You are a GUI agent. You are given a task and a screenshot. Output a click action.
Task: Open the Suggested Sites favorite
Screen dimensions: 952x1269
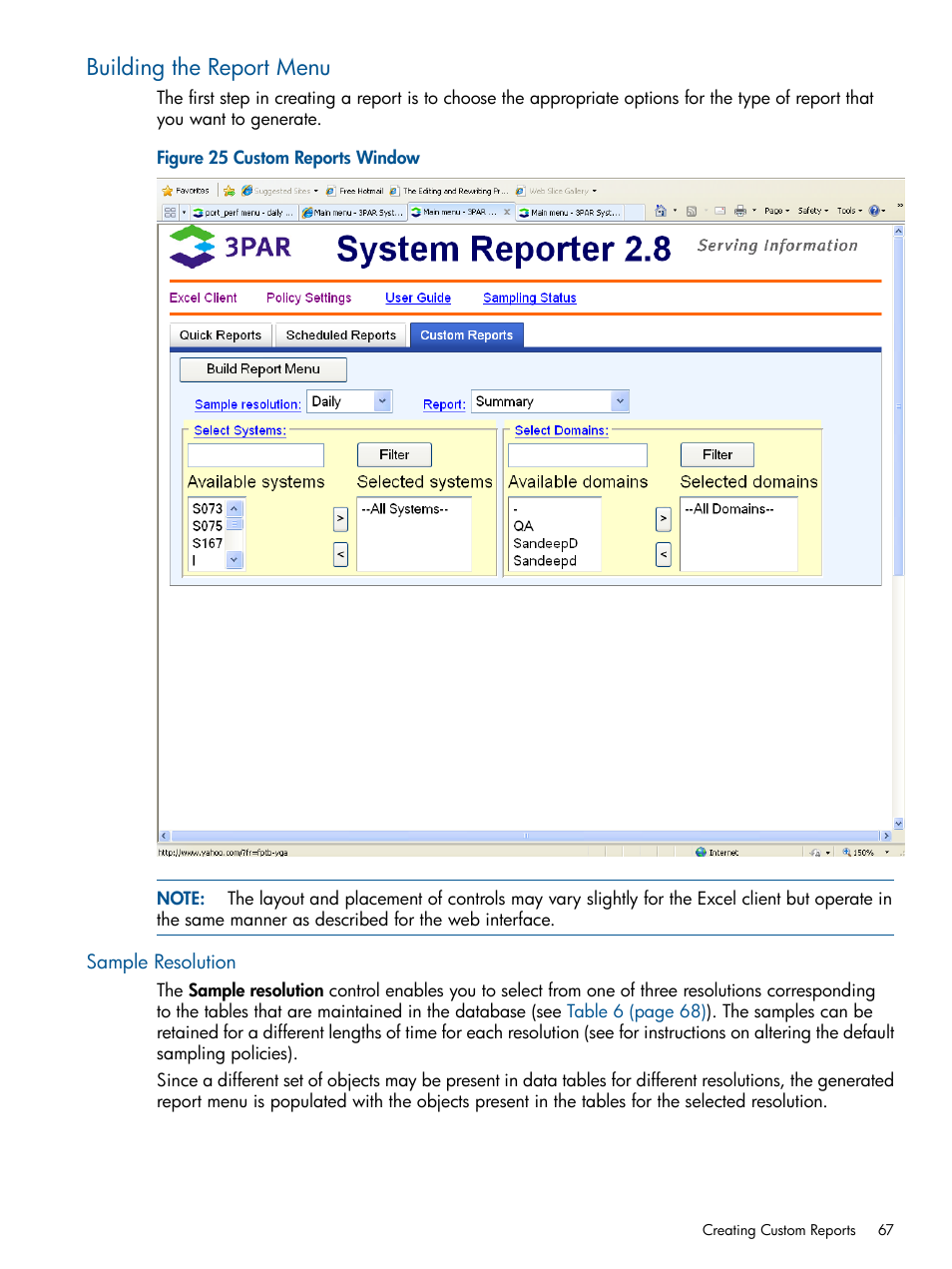pyautogui.click(x=279, y=191)
